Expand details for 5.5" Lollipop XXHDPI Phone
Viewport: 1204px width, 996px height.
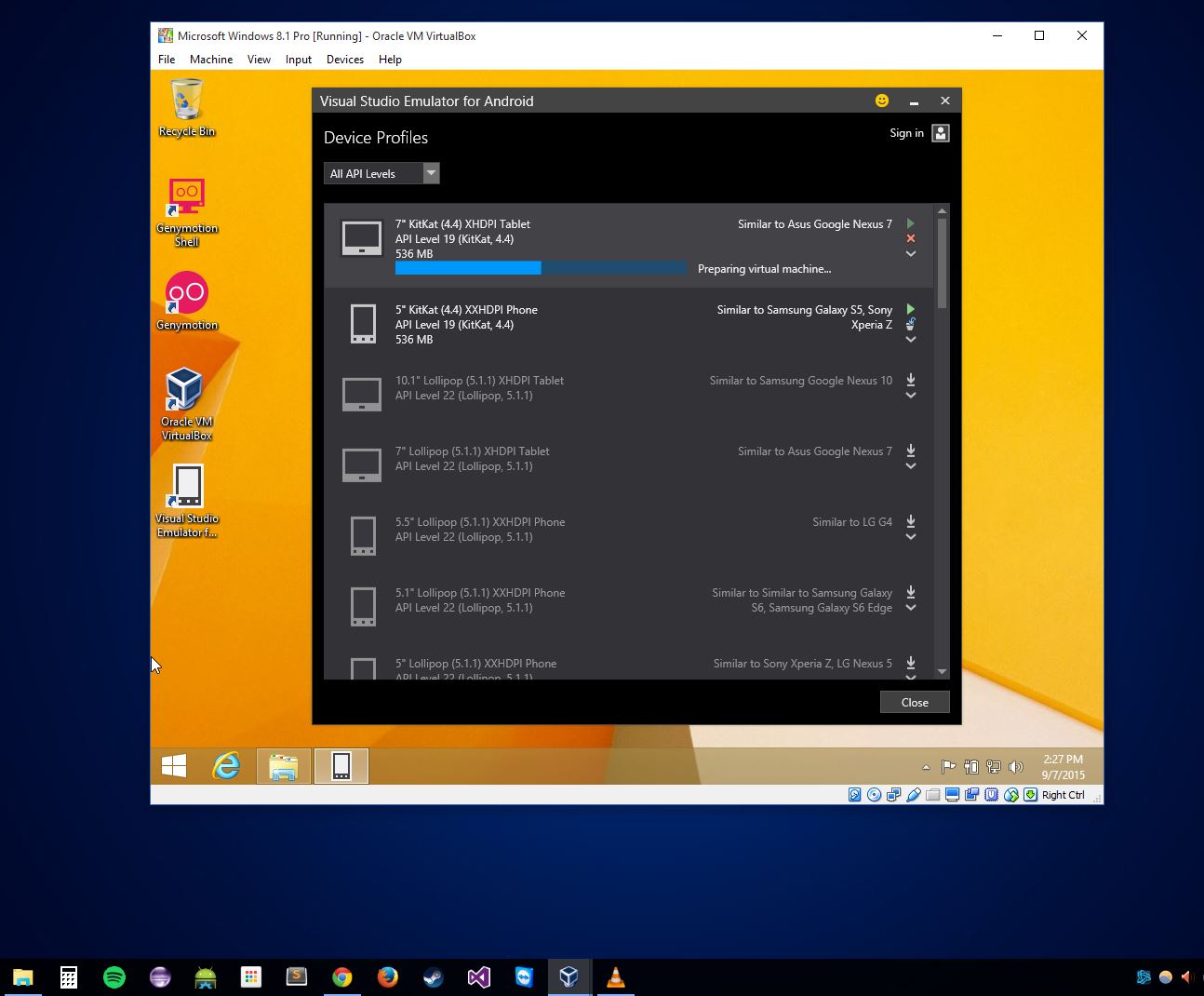point(911,536)
